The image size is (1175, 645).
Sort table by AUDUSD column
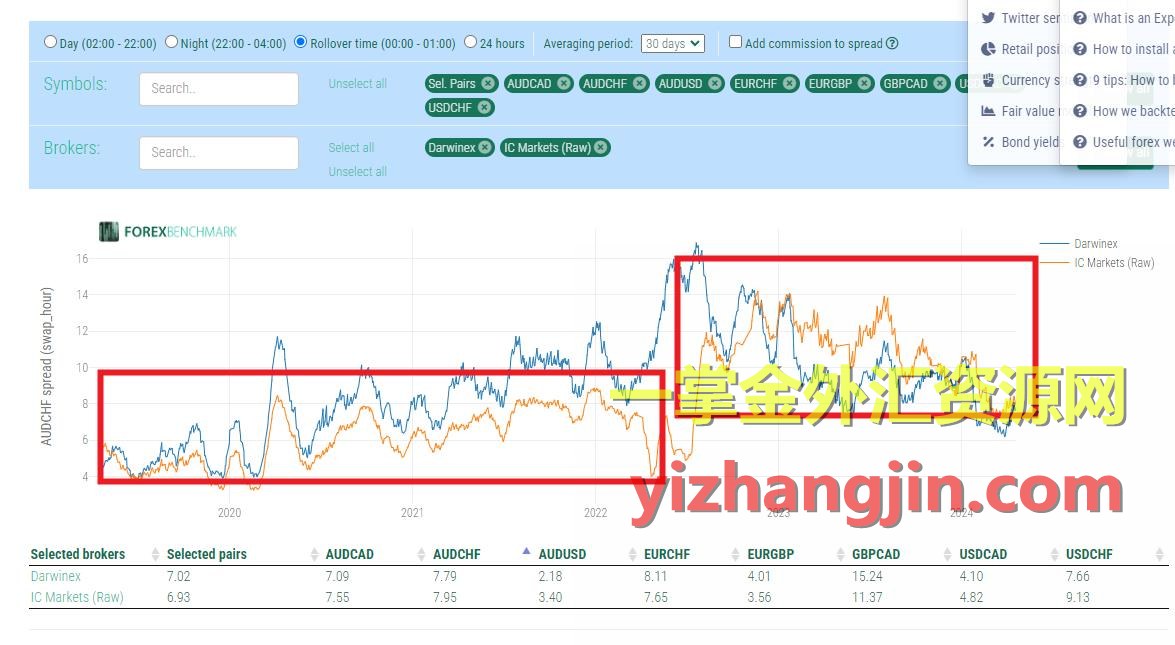point(562,554)
